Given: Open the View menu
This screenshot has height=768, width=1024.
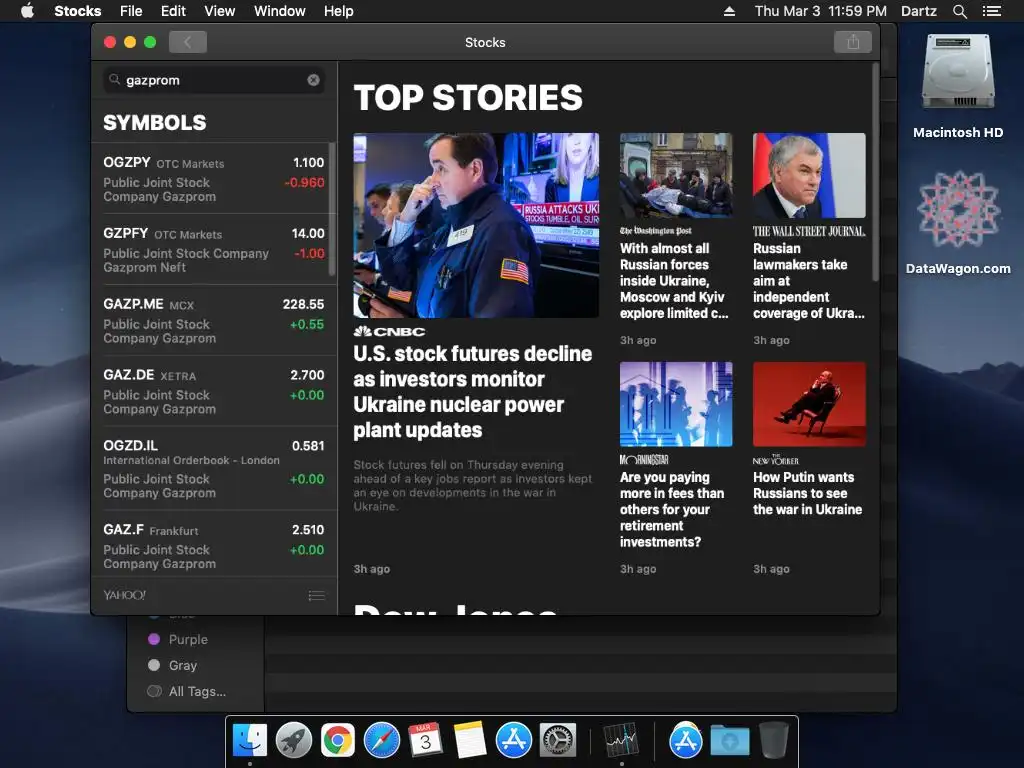Looking at the screenshot, I should click(x=219, y=11).
